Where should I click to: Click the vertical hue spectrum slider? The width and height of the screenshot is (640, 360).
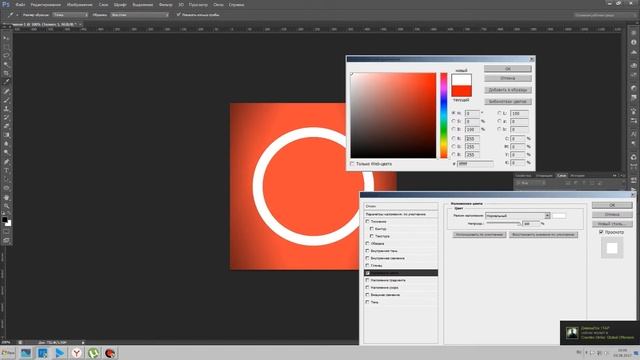(x=444, y=115)
